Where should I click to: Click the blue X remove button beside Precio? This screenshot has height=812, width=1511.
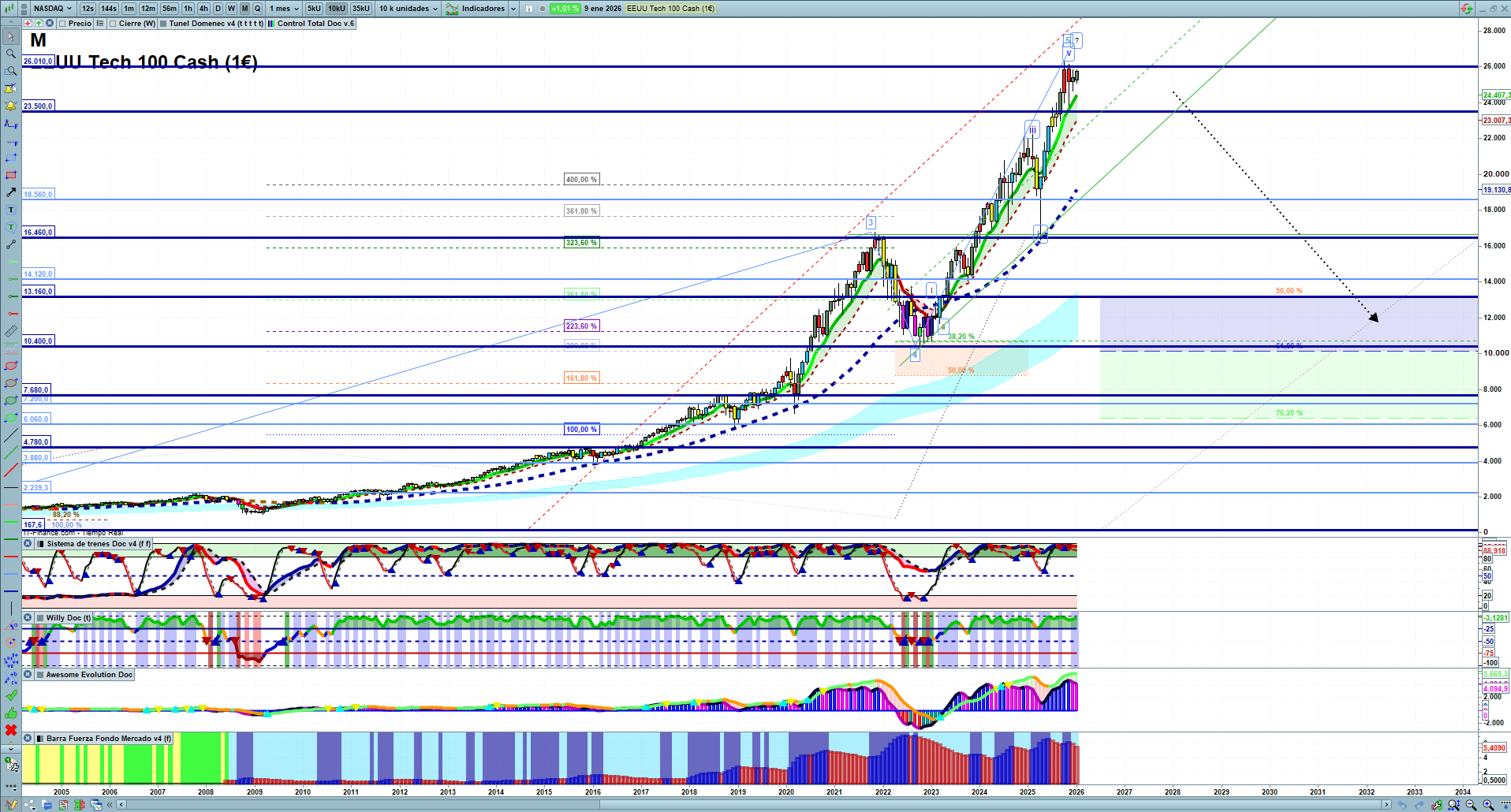click(50, 24)
